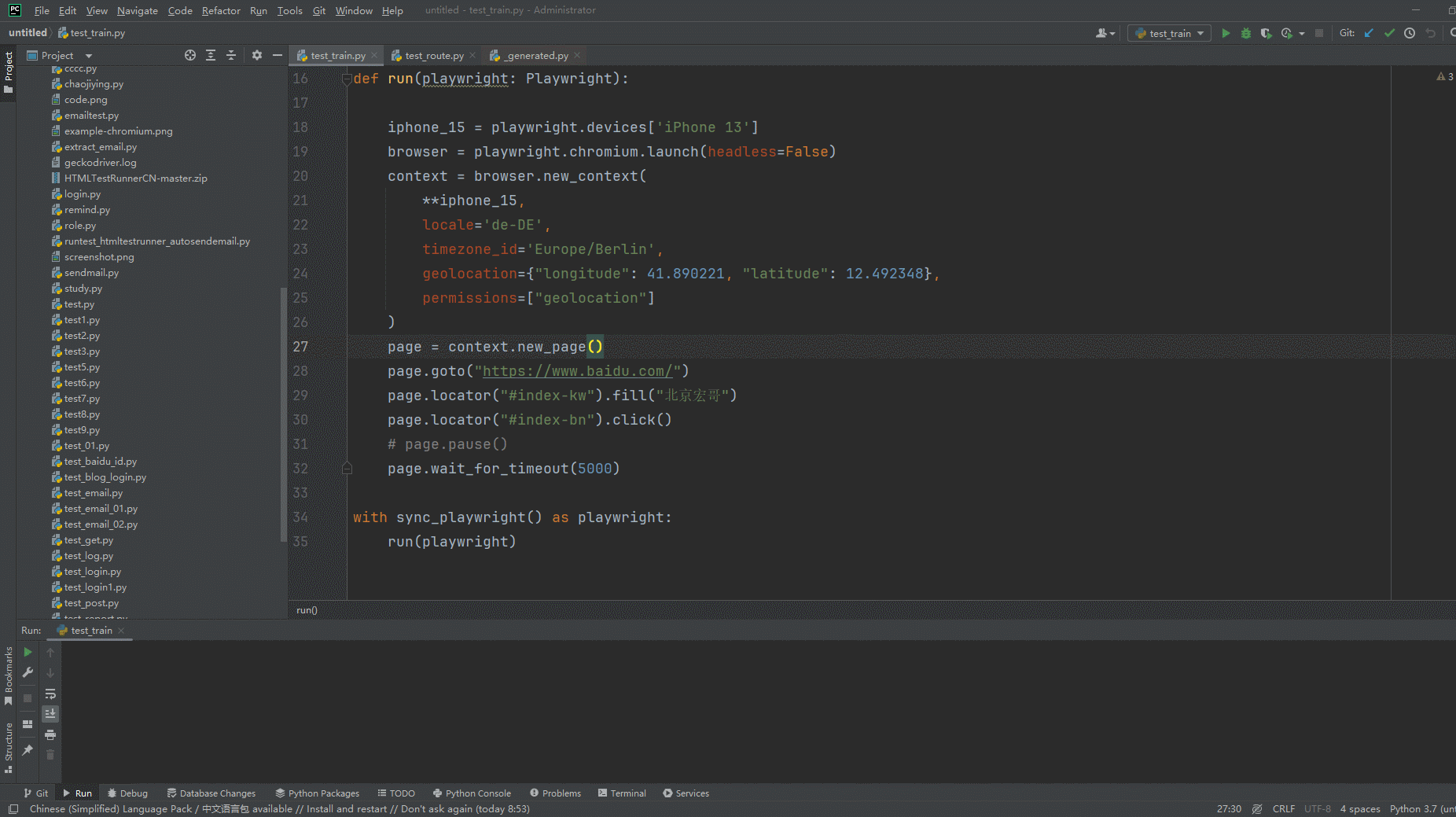Pin the Run tab with the pin icon
This screenshot has width=1456, height=817.
pos(28,750)
